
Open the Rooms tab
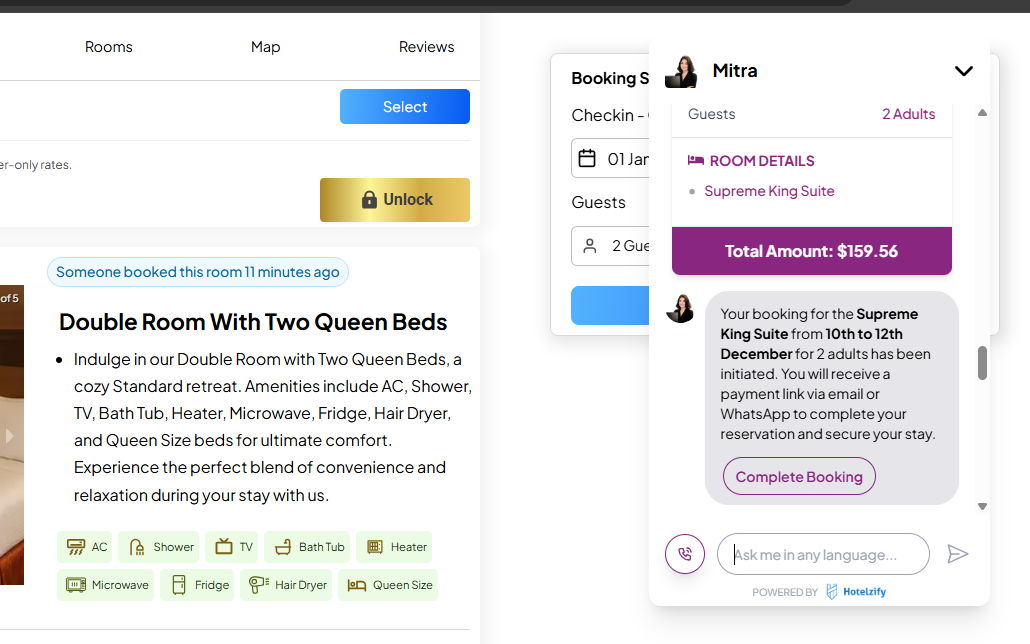tap(109, 47)
